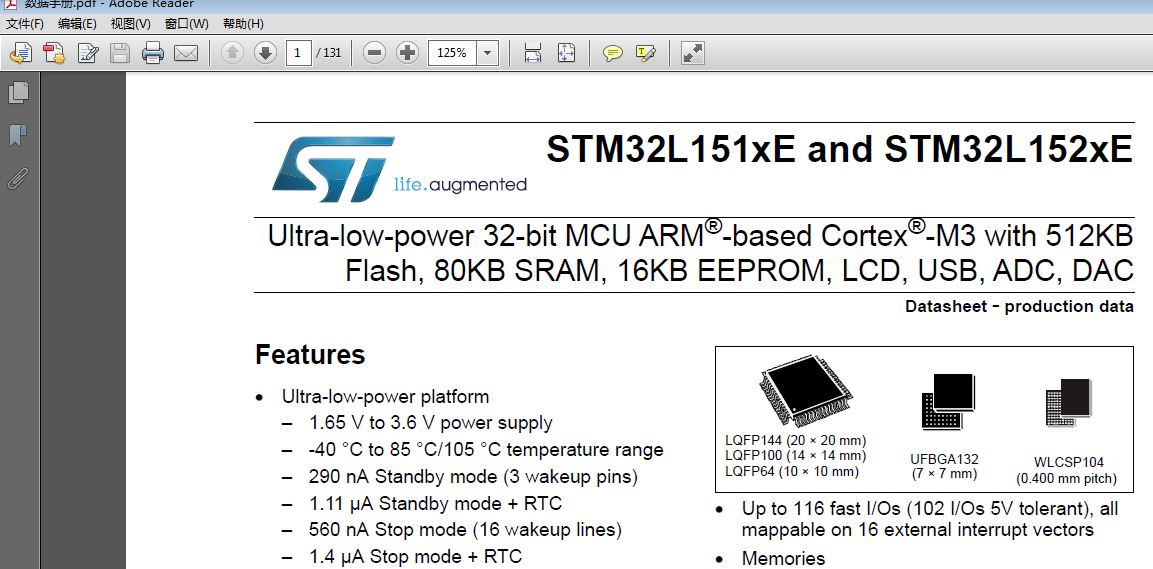
Task: Click the UFBGA132 package image
Action: 947,401
